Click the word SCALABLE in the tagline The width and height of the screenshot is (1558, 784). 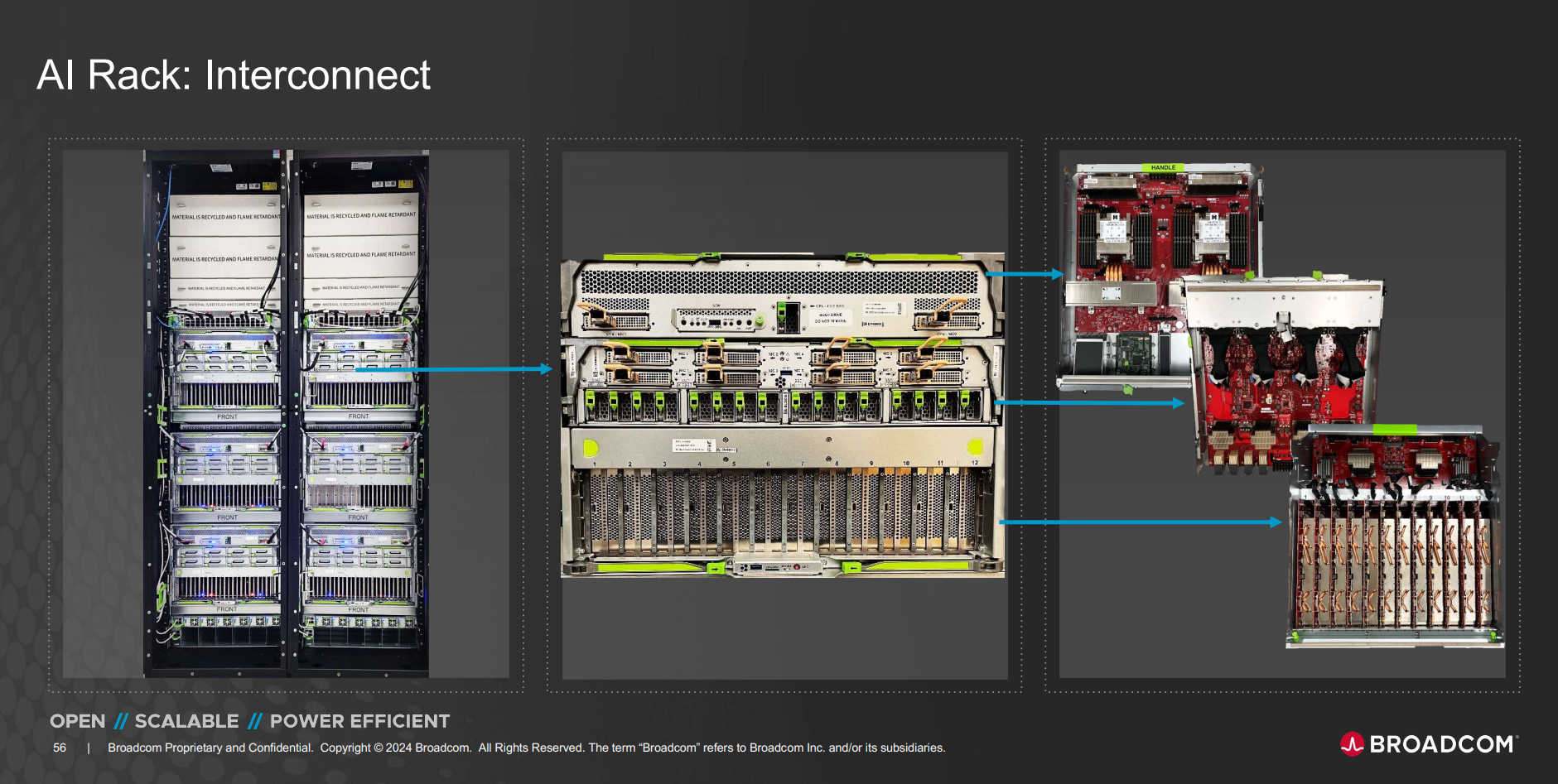(186, 721)
